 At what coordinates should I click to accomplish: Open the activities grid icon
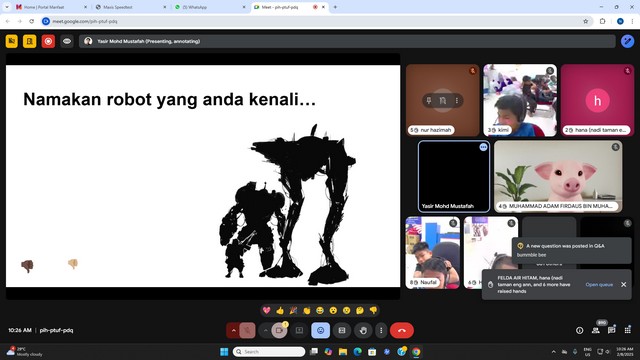(x=627, y=330)
